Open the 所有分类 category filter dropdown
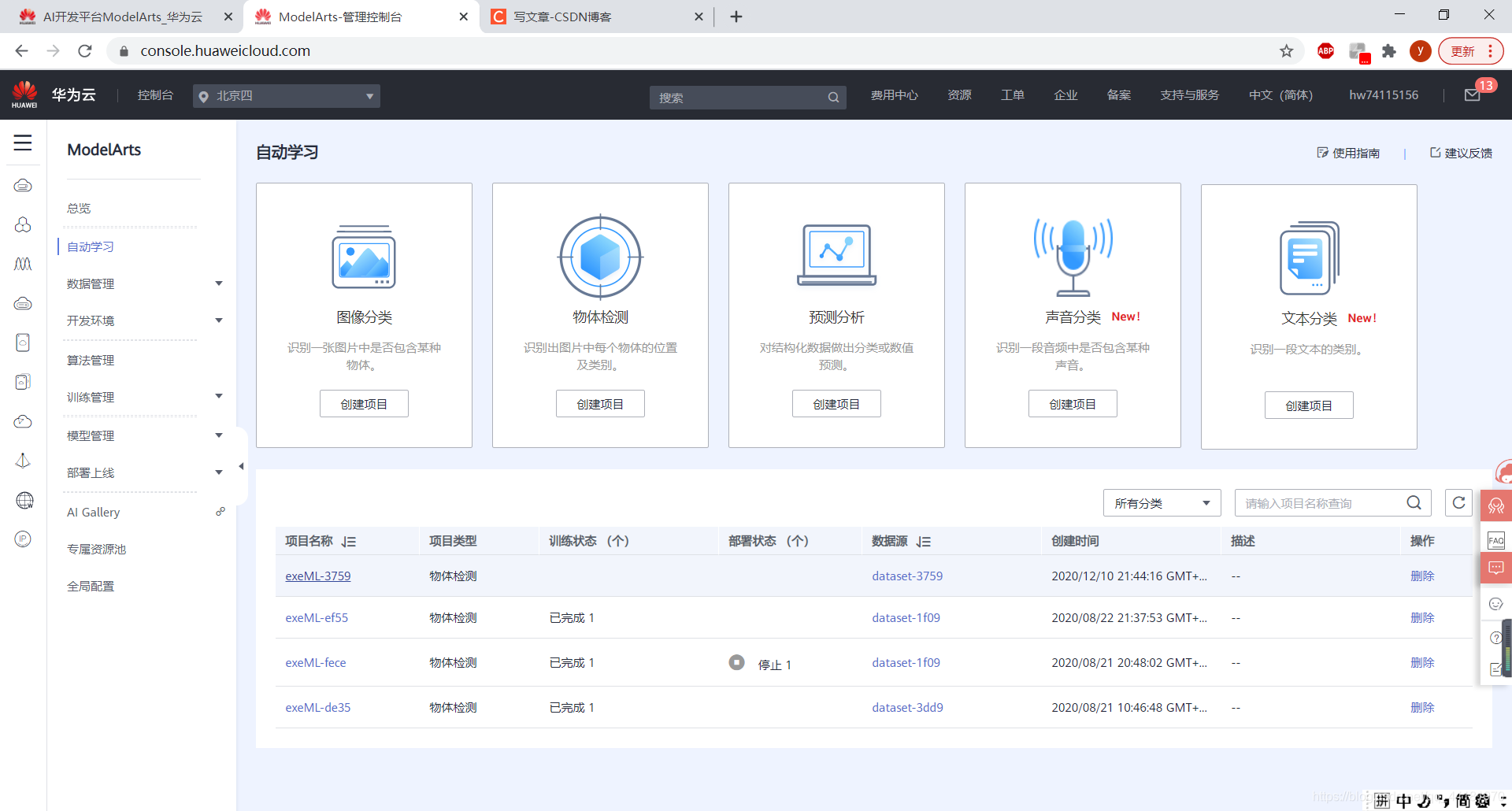This screenshot has width=1512, height=811. 1162,503
